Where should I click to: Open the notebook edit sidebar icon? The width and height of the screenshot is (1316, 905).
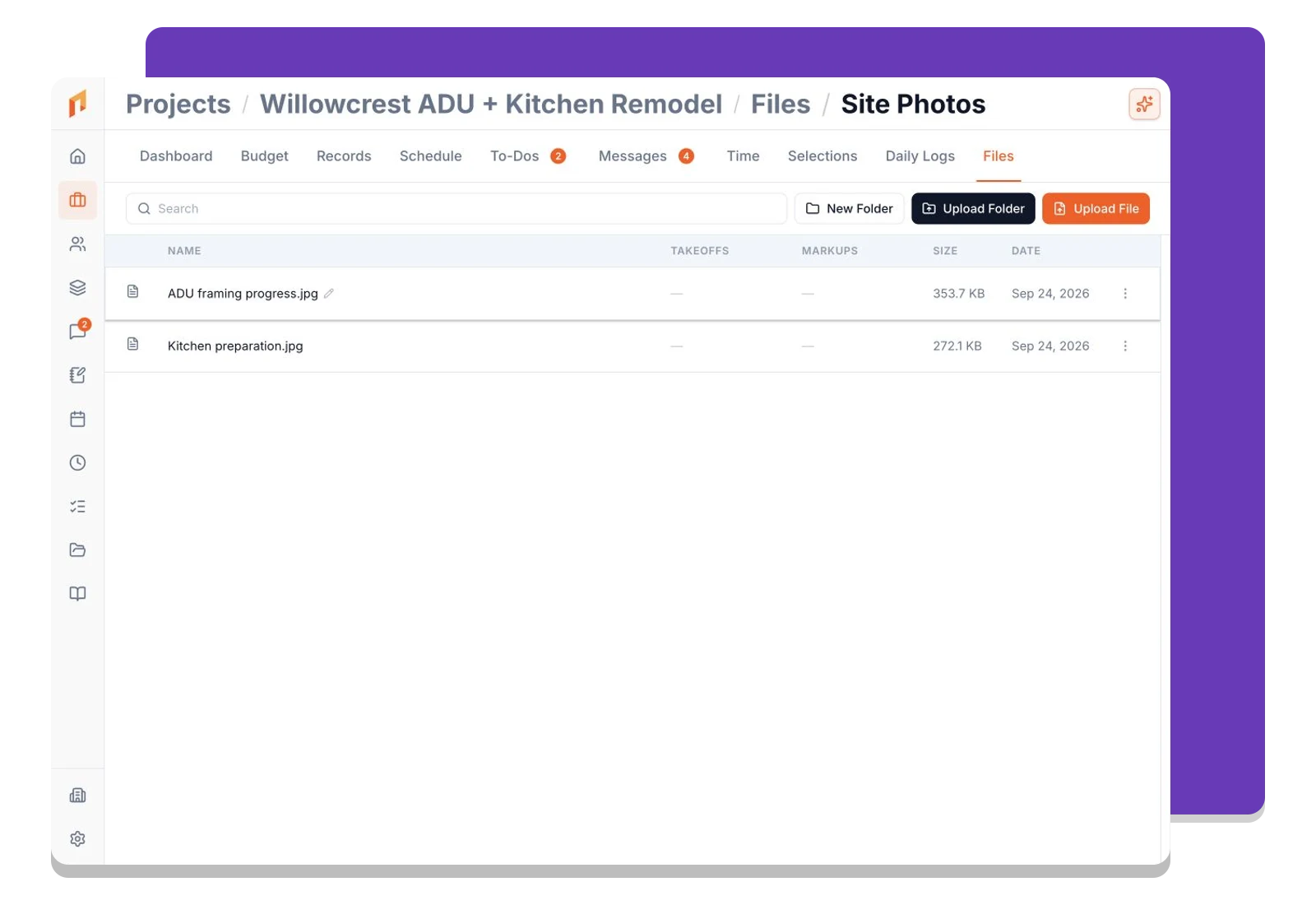tap(77, 375)
